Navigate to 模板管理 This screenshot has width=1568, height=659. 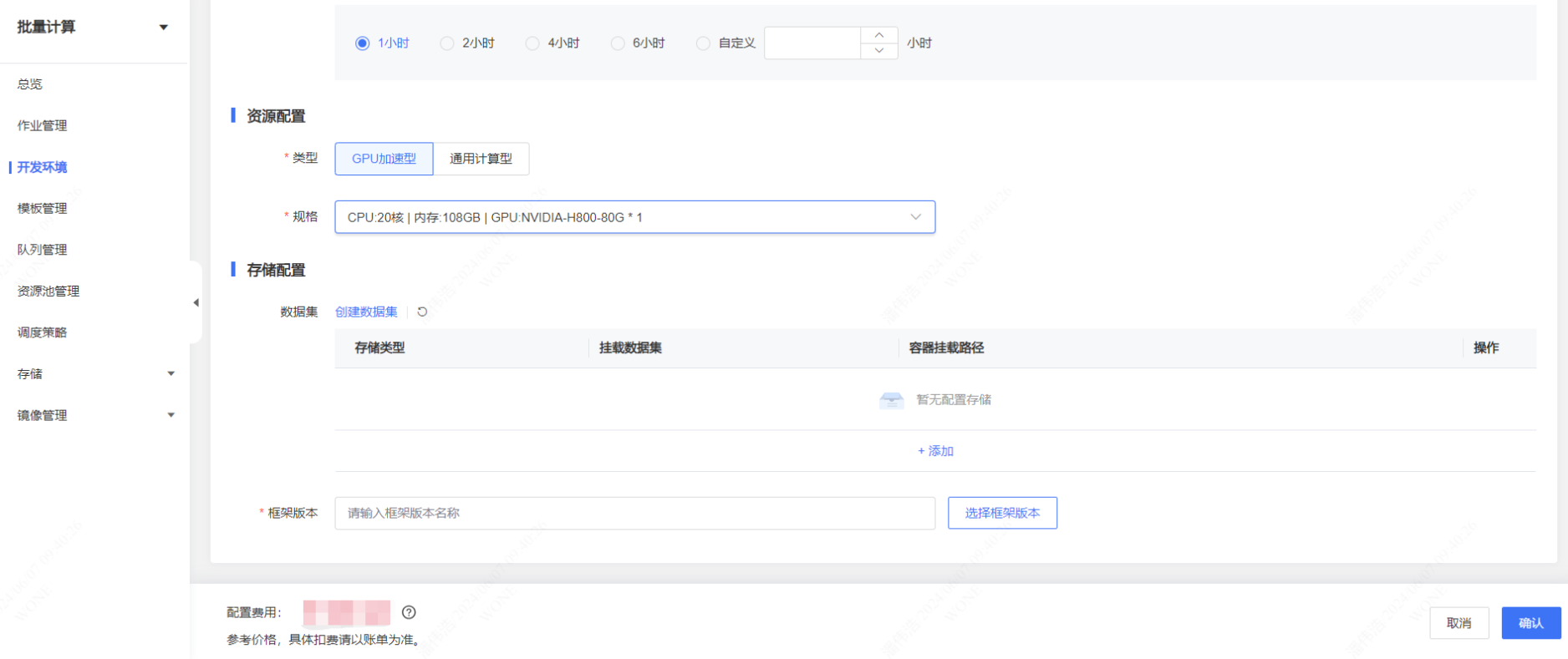43,208
